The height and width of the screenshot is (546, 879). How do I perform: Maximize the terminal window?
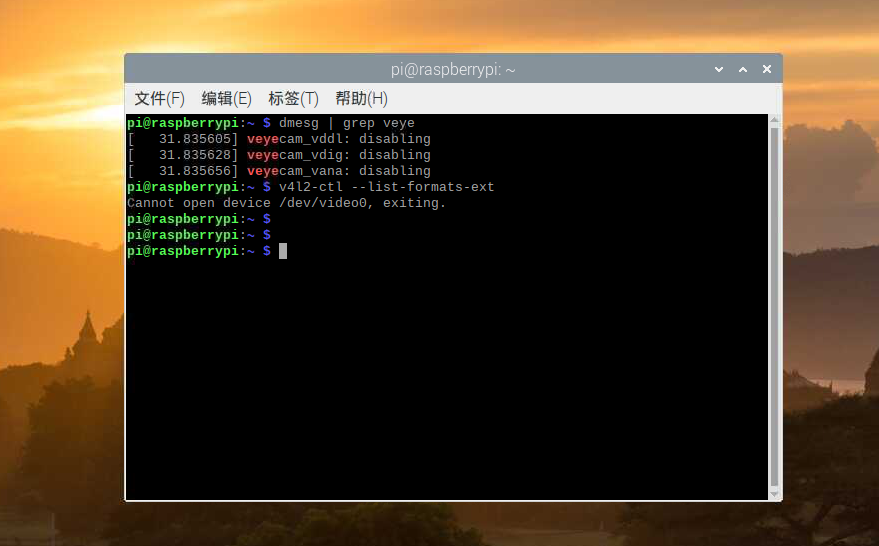[743, 69]
